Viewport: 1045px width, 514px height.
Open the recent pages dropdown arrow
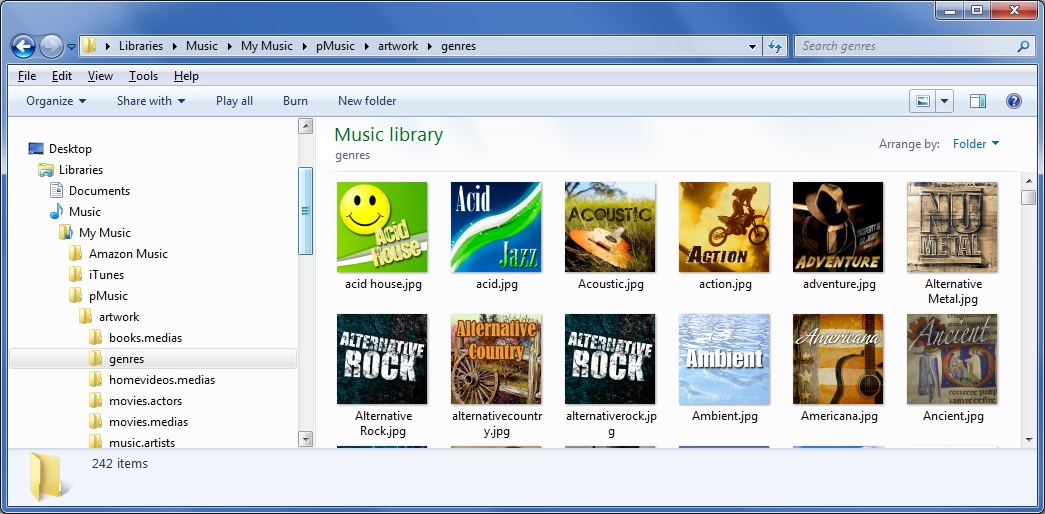(71, 47)
